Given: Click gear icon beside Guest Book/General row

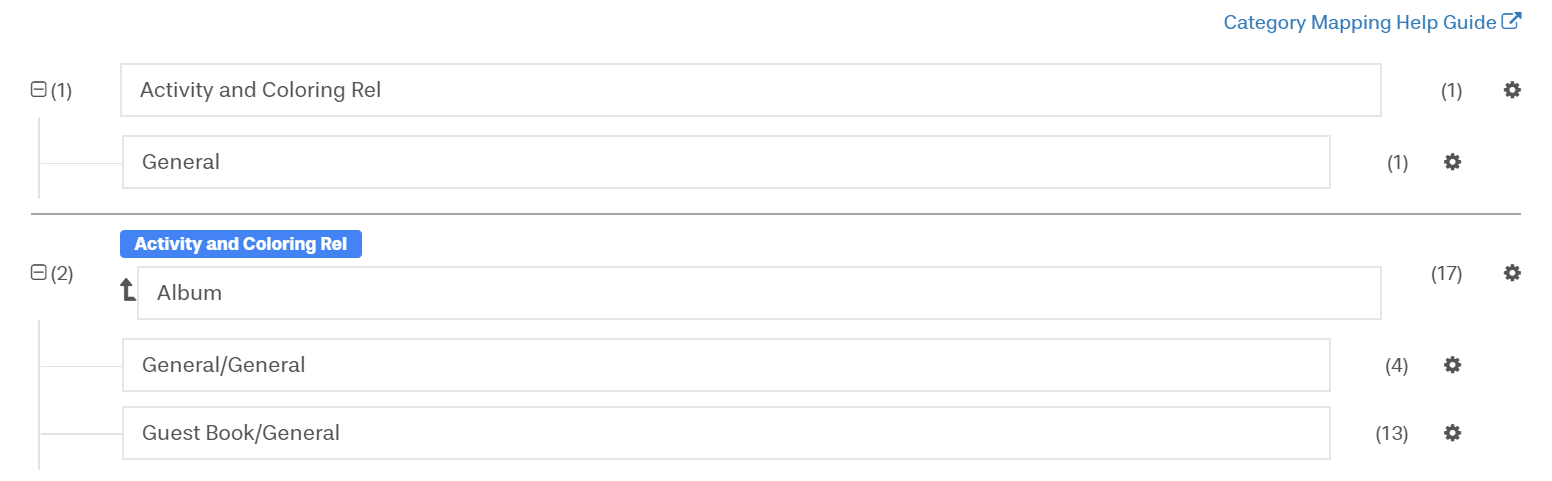Looking at the screenshot, I should point(1452,433).
